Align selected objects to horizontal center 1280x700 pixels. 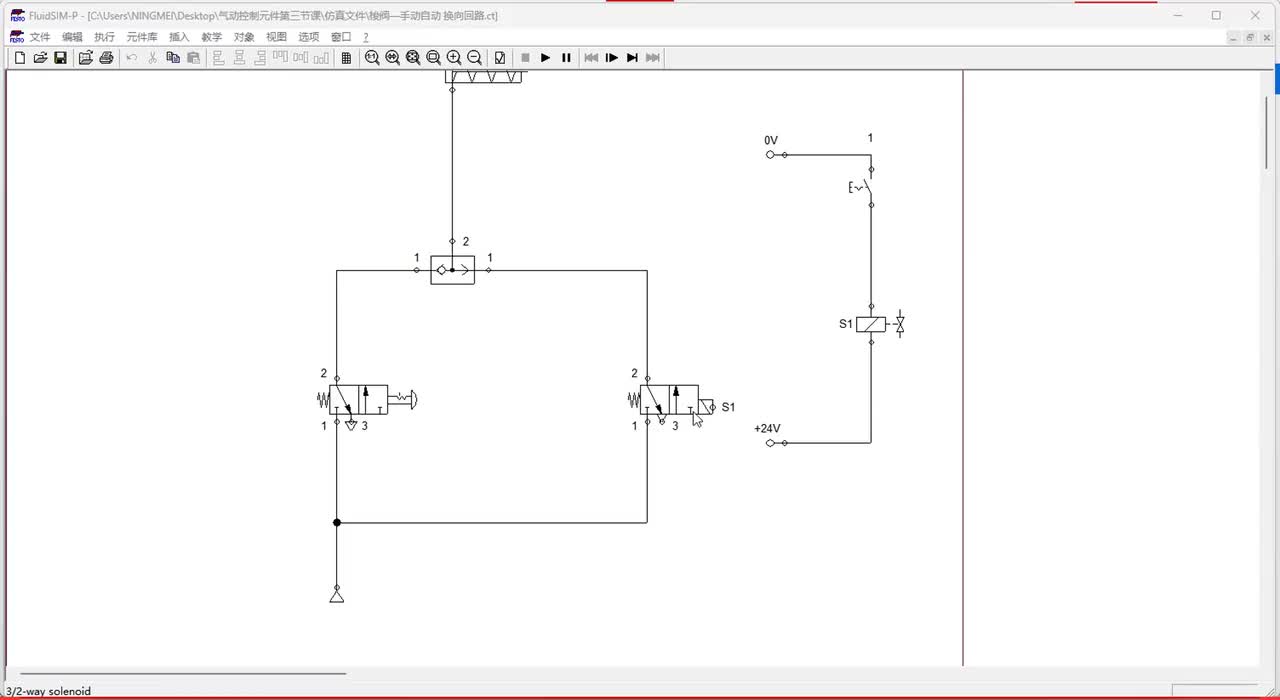tap(240, 58)
